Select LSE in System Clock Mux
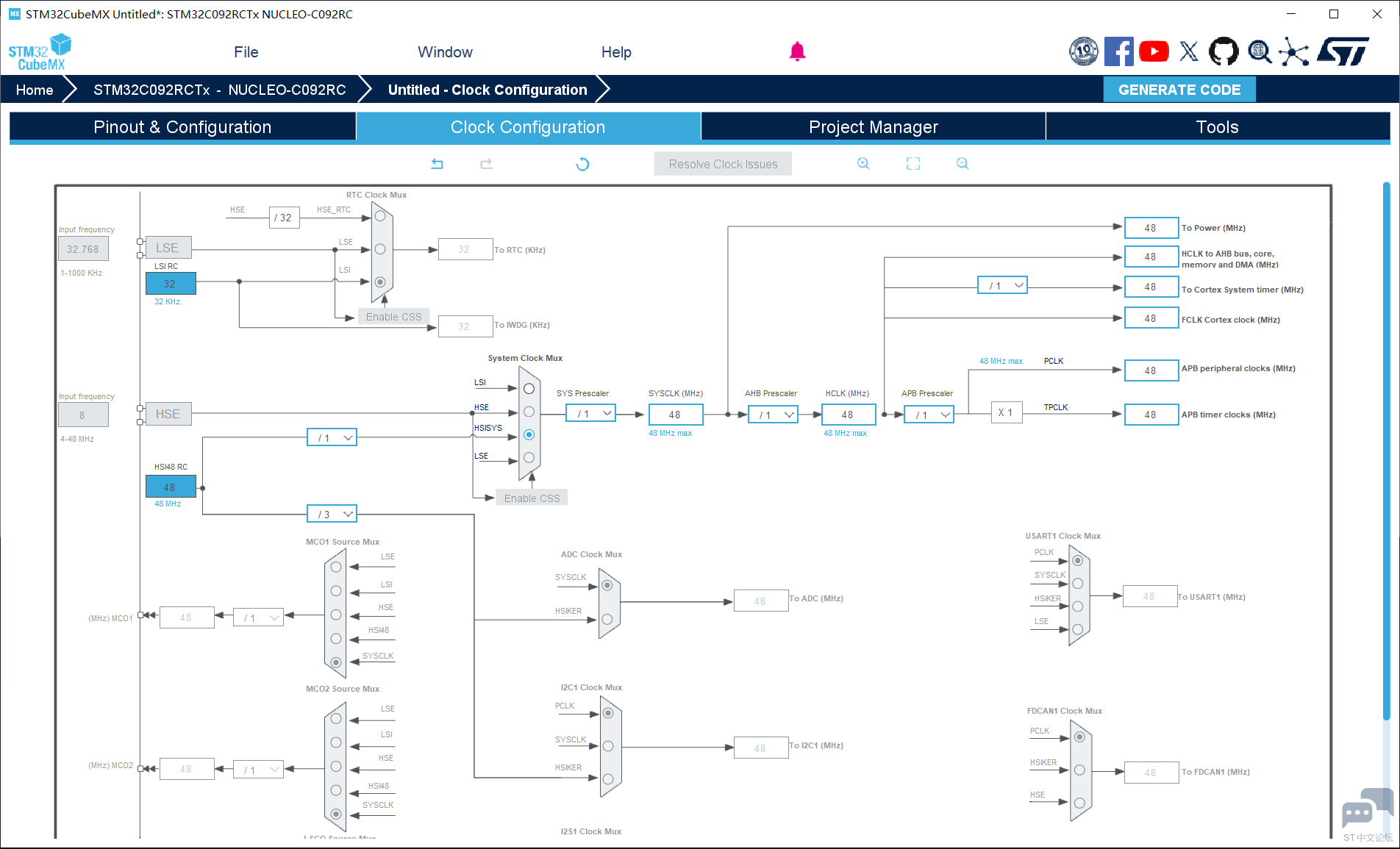1400x849 pixels. point(529,457)
